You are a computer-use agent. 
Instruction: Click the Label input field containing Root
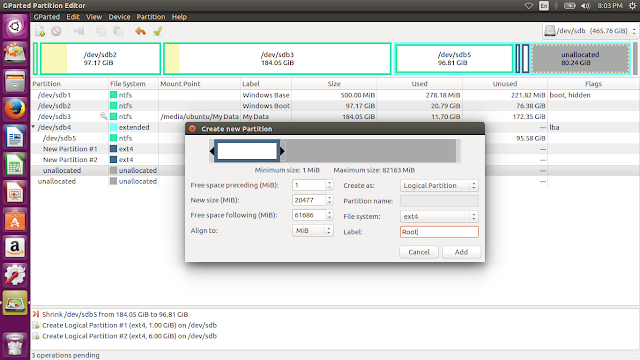(439, 232)
